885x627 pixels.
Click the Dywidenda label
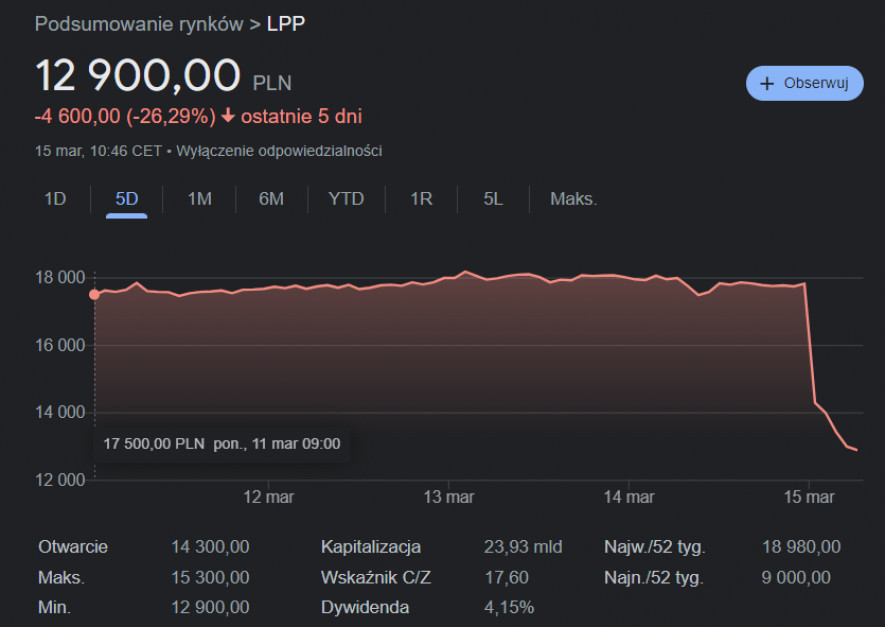[x=365, y=607]
